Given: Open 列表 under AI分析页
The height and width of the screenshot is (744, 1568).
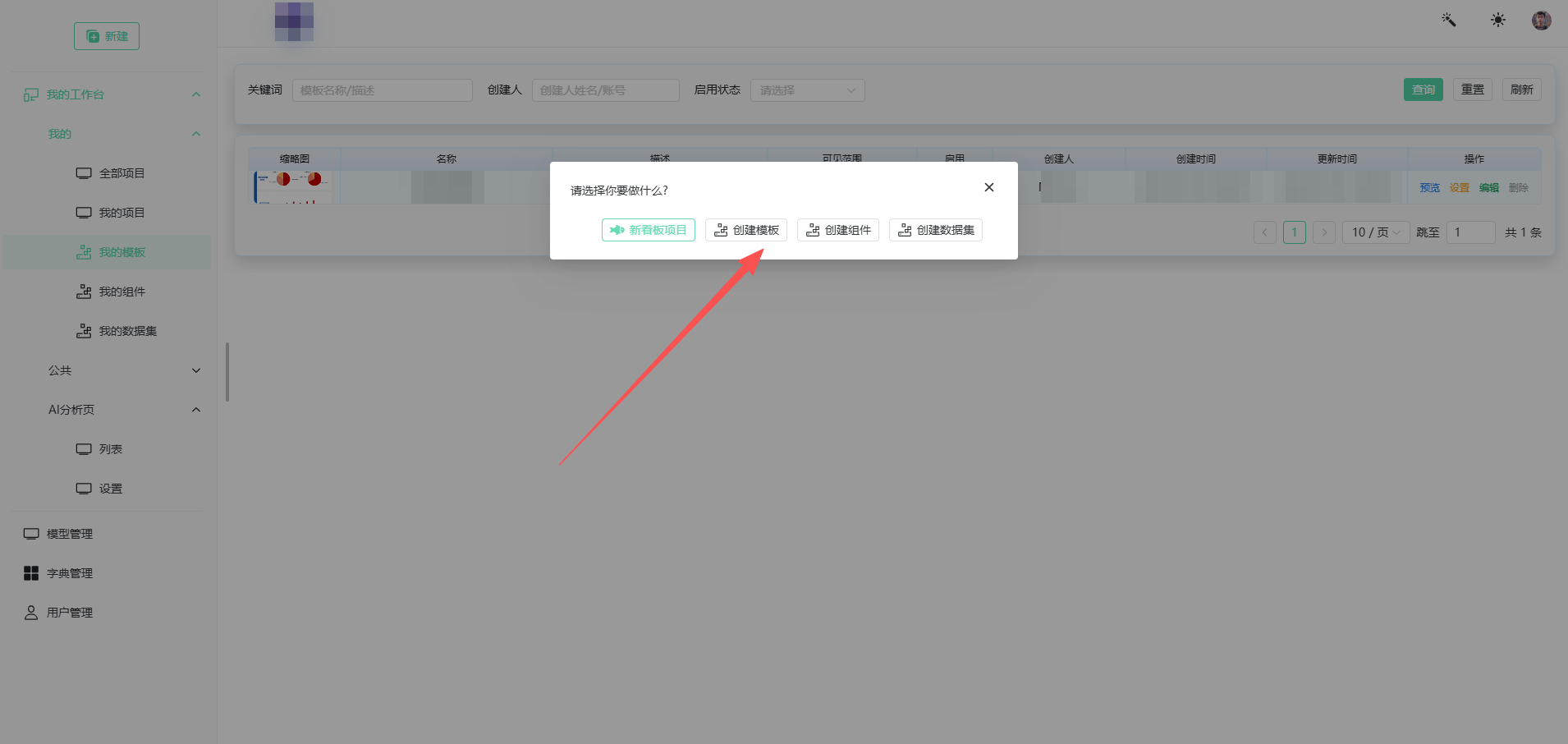Looking at the screenshot, I should click(x=107, y=449).
